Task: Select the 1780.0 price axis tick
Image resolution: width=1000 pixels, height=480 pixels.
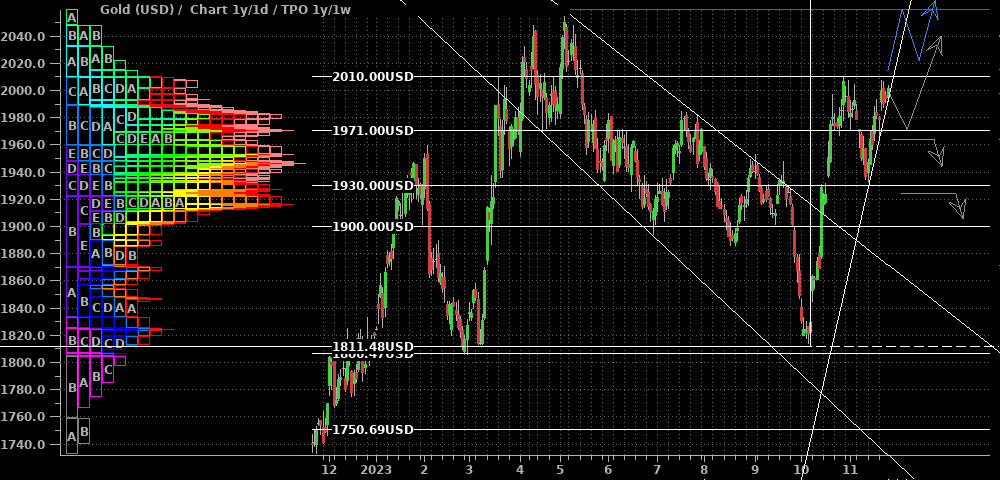Action: (24, 390)
